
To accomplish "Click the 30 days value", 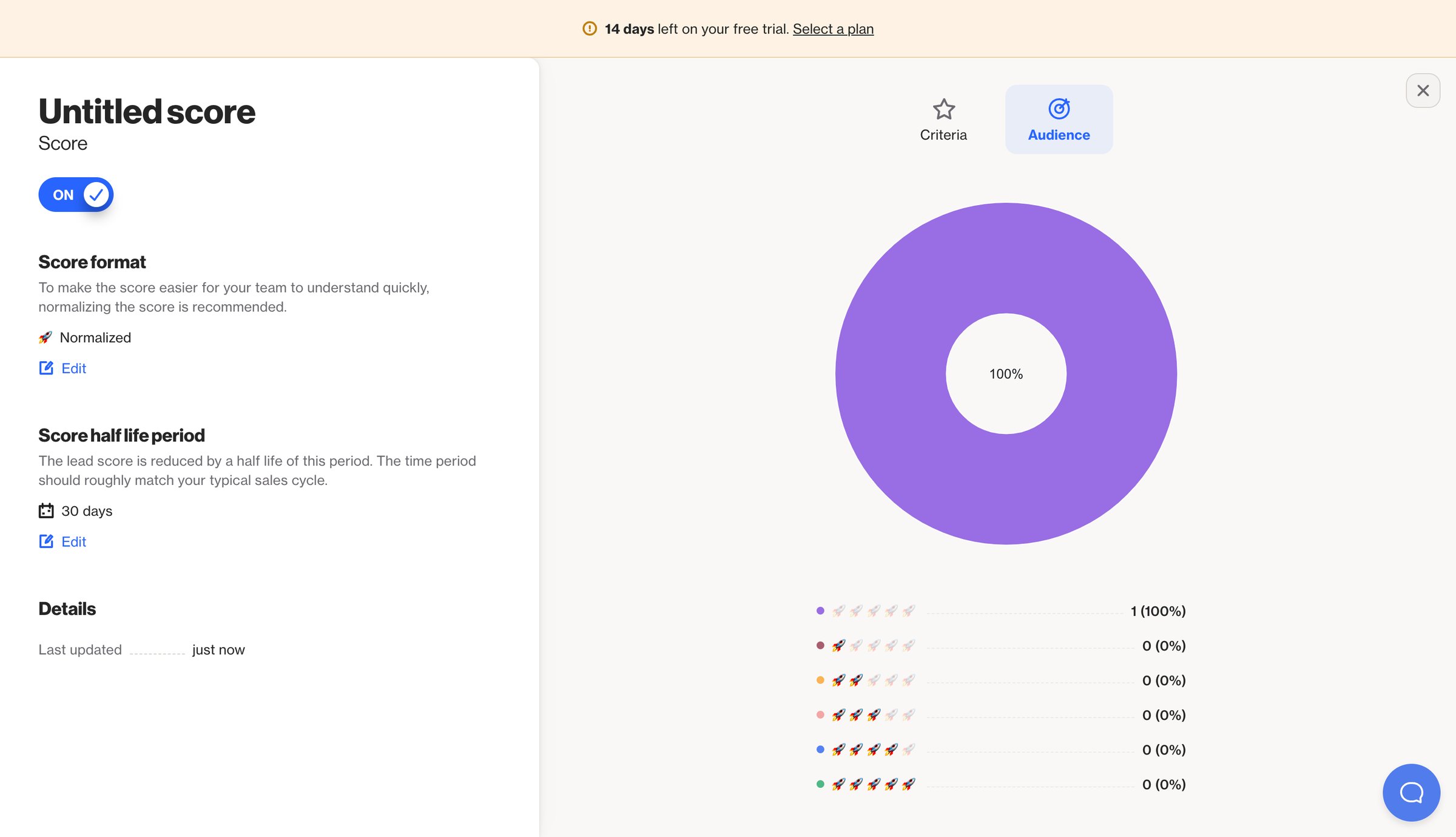I will click(87, 511).
